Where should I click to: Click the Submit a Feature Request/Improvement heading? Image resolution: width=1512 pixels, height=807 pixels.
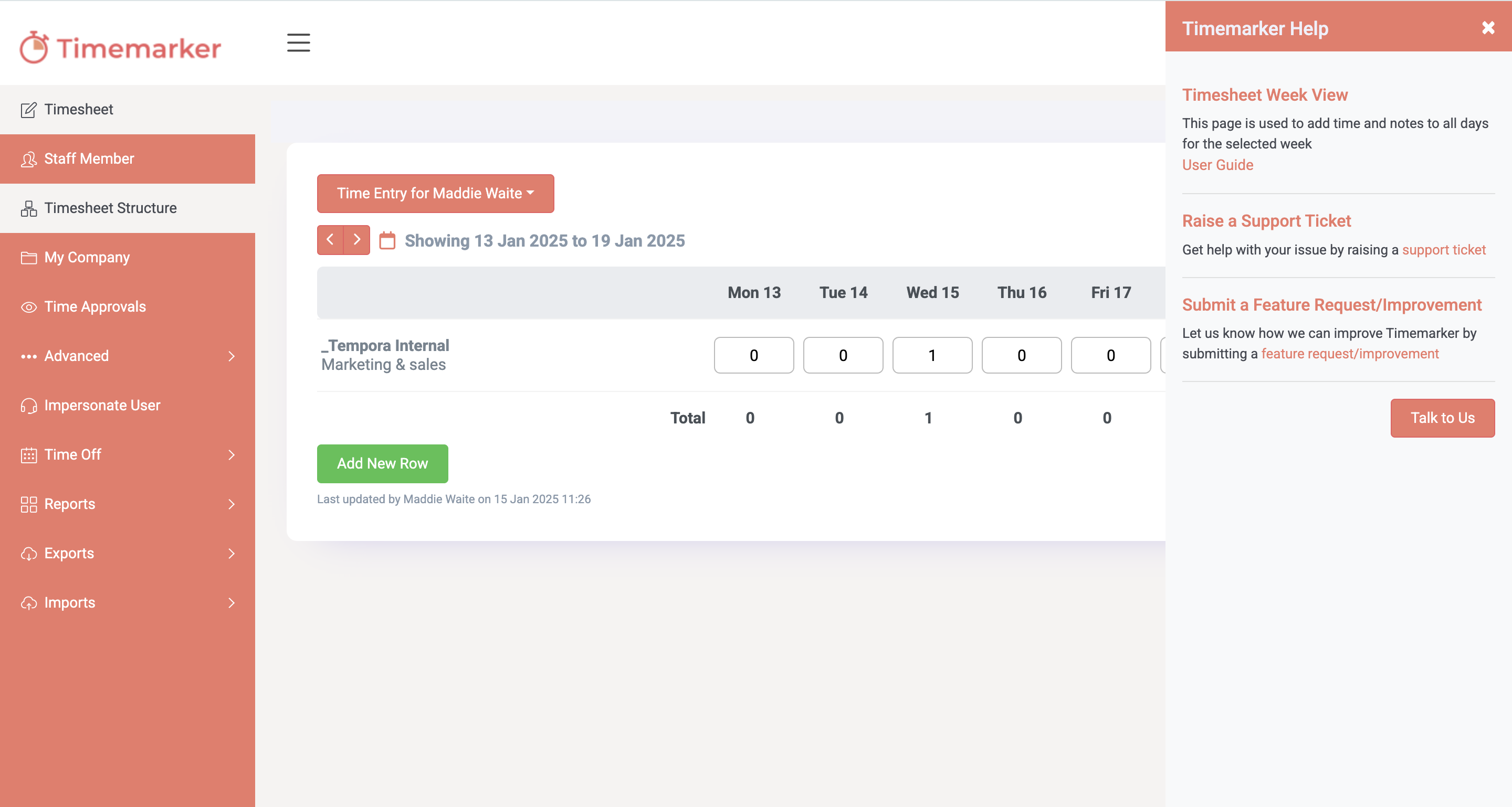pos(1331,305)
